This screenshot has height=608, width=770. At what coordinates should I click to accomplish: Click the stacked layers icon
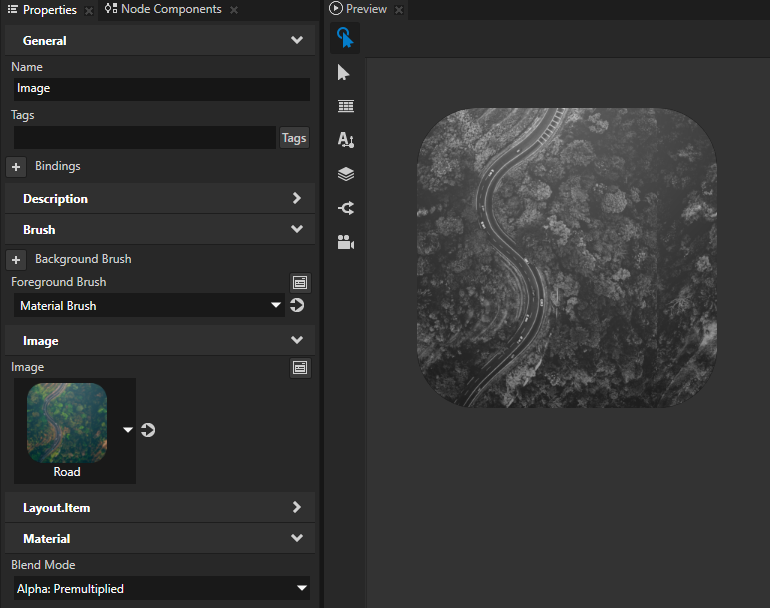tap(345, 174)
